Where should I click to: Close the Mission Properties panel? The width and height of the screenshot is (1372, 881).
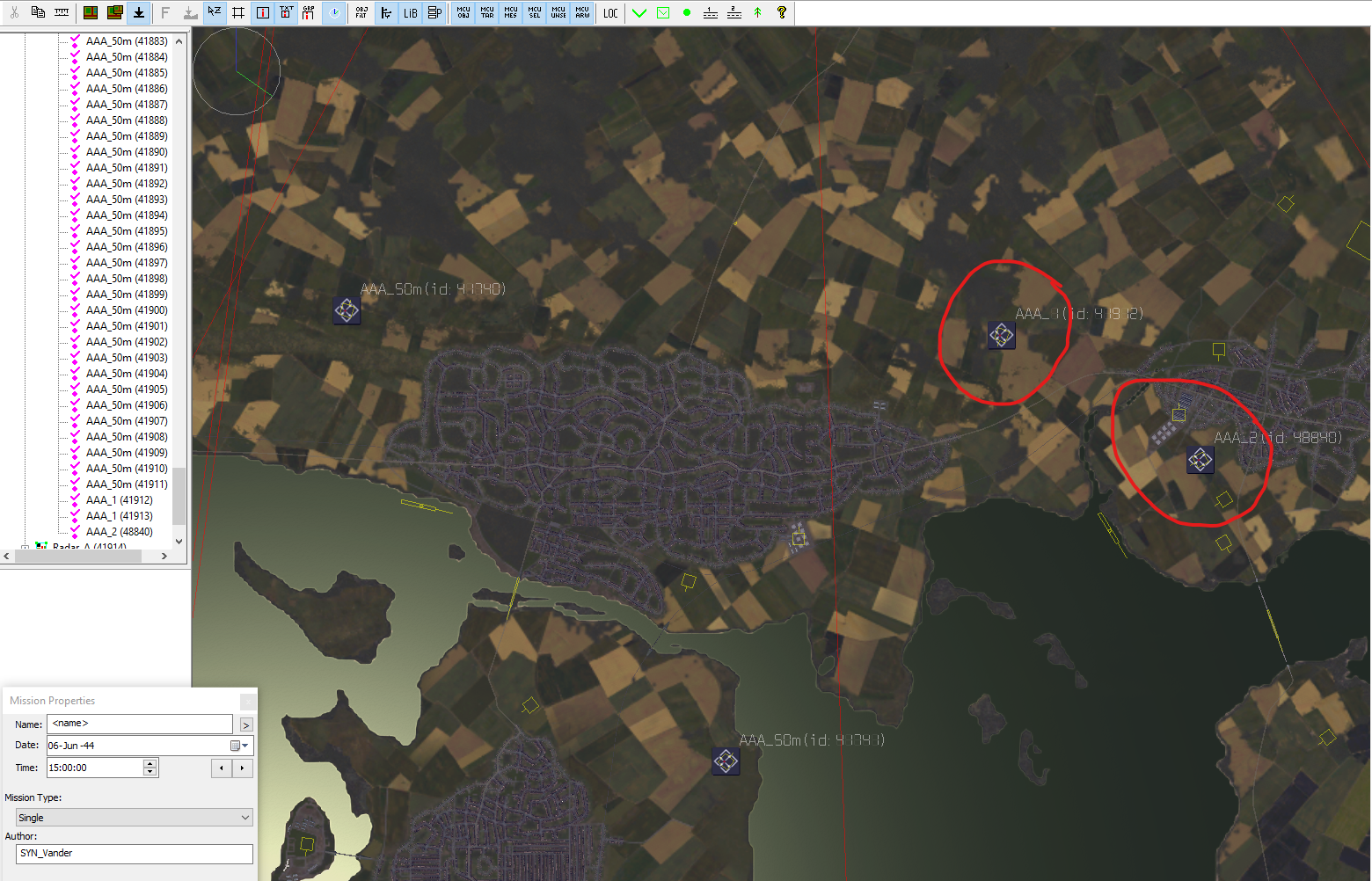point(248,701)
